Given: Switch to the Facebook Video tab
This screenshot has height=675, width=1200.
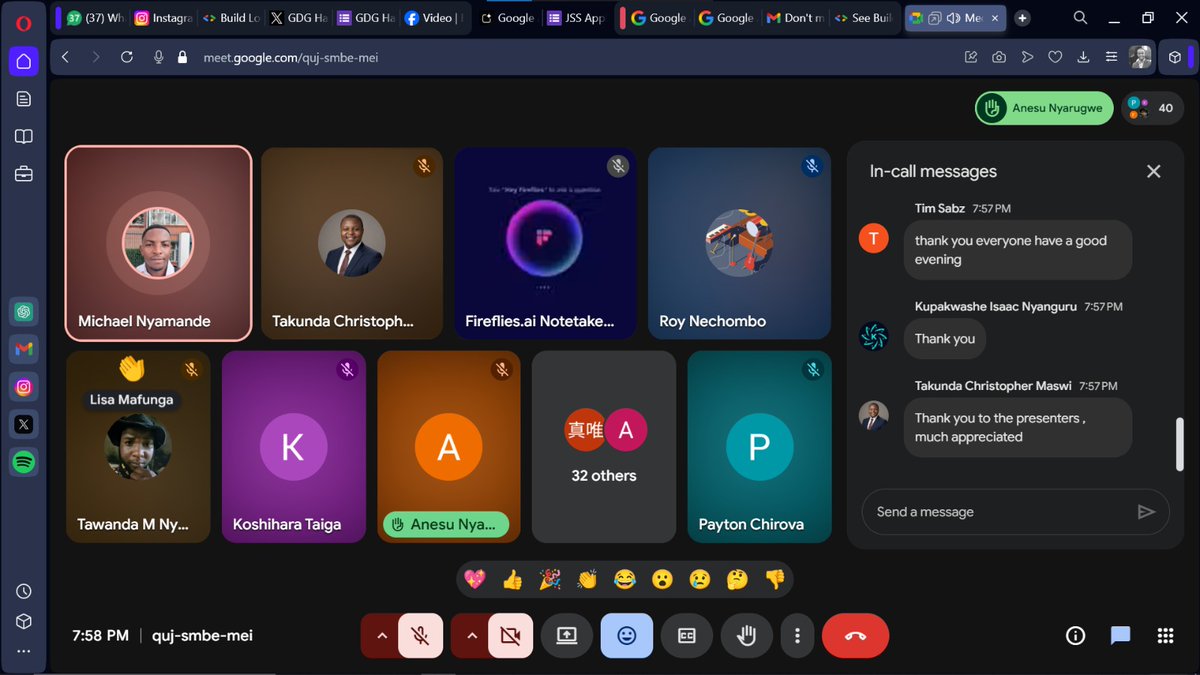Looking at the screenshot, I should click(434, 18).
